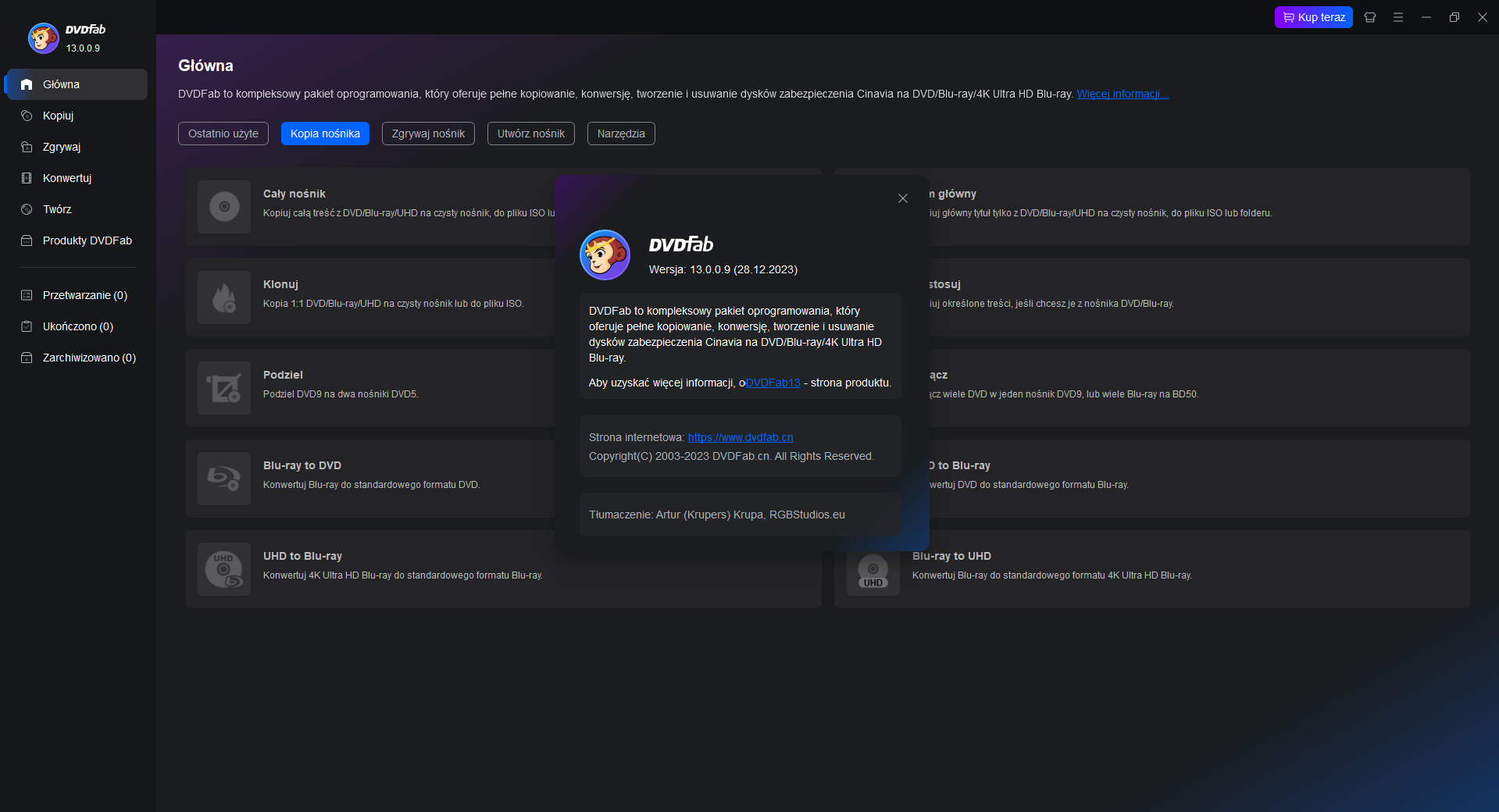Restore down the DVDFab window

point(1454,17)
